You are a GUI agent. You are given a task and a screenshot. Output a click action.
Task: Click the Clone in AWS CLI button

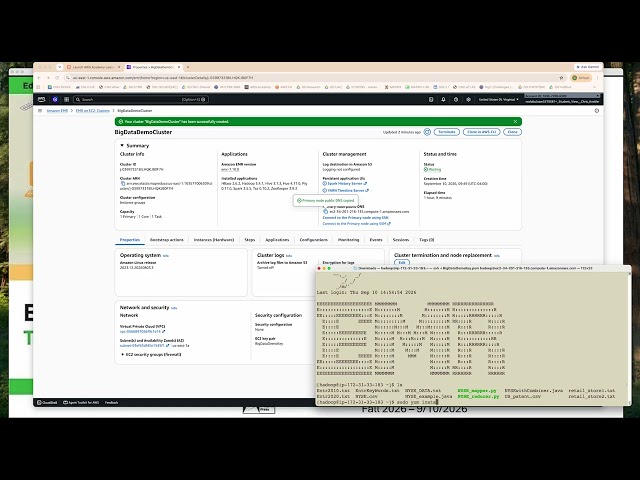coord(482,132)
